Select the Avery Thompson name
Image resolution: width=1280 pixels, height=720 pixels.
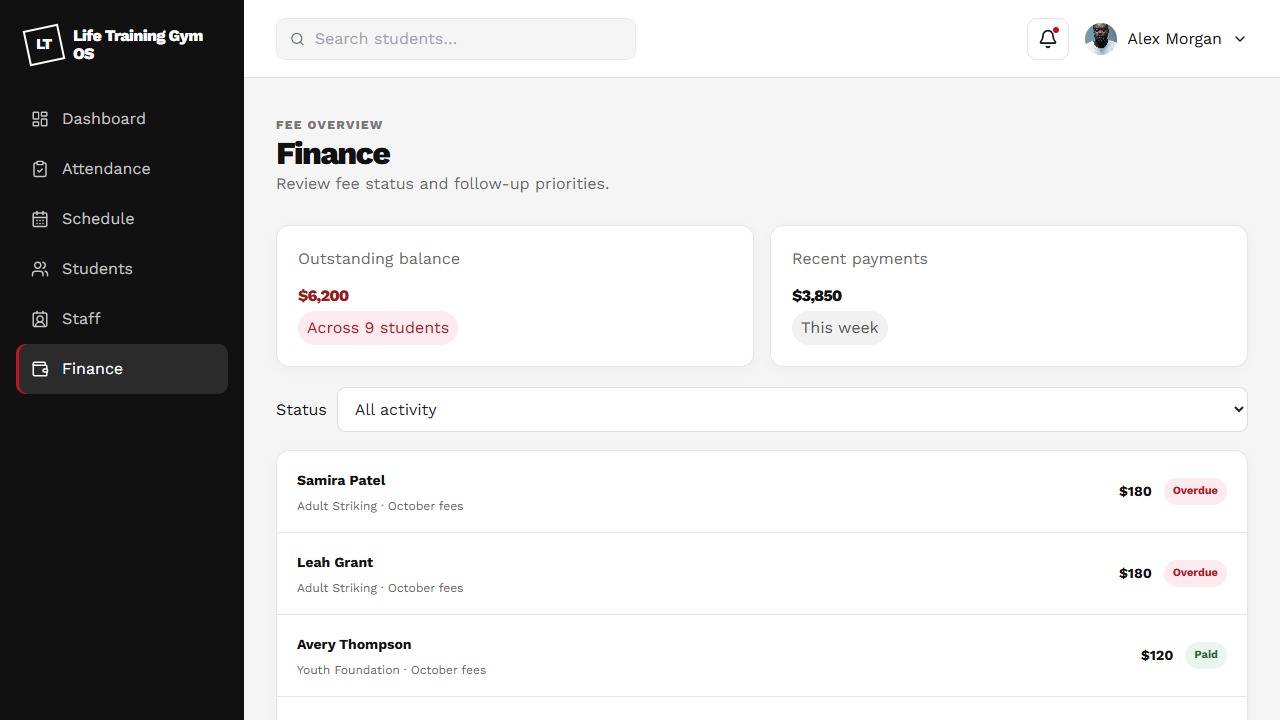click(x=354, y=645)
